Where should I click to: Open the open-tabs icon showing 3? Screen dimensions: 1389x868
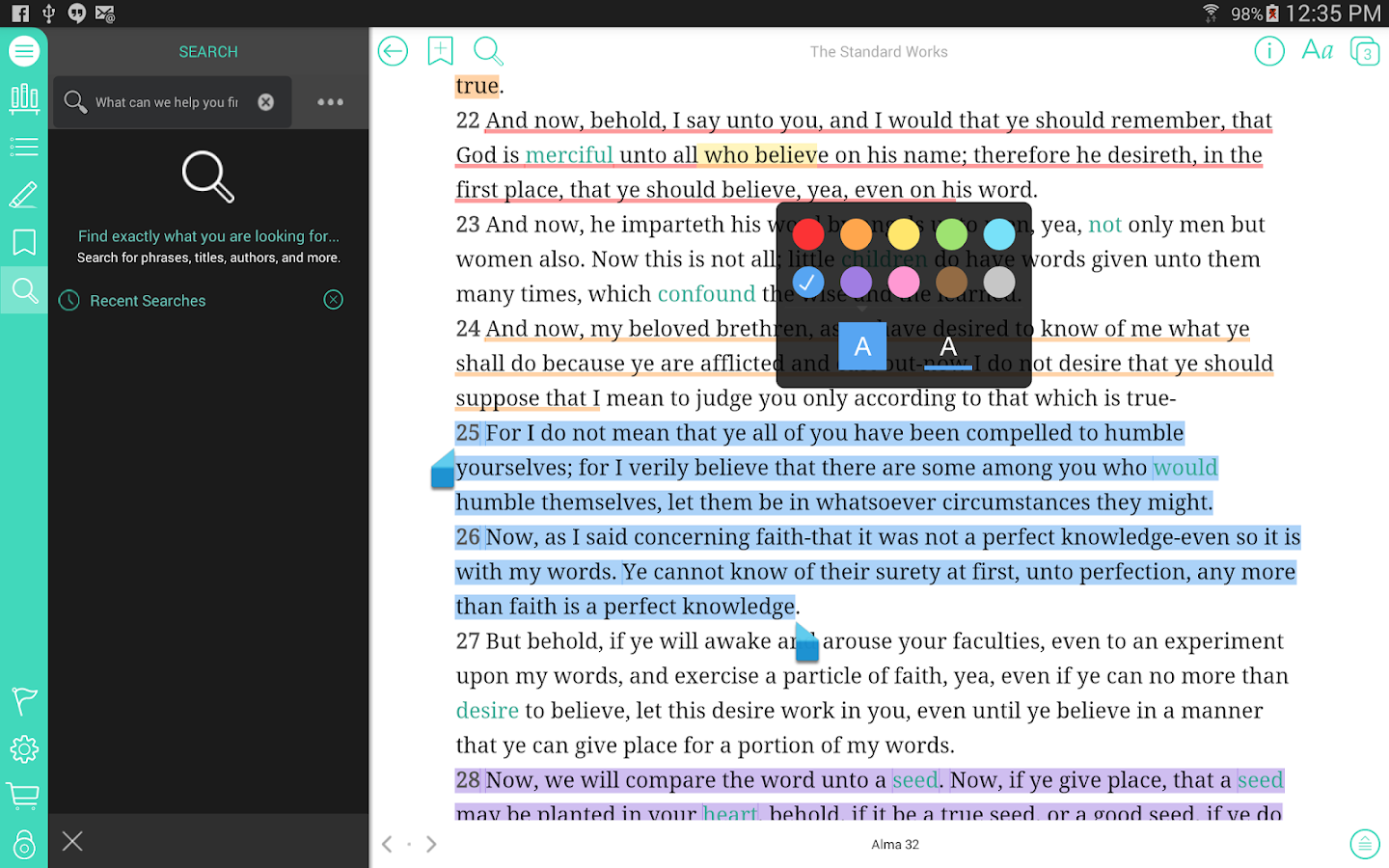1364,51
